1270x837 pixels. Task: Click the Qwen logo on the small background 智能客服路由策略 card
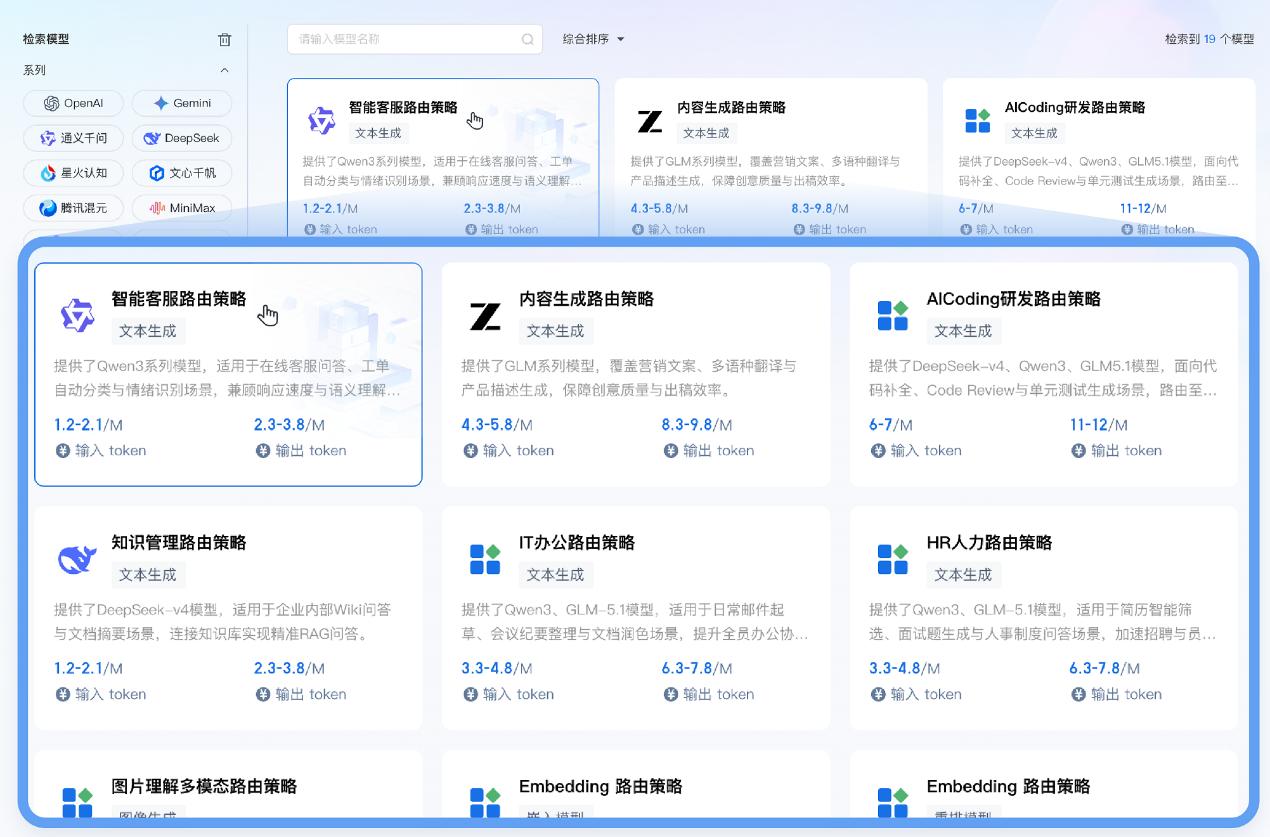pyautogui.click(x=321, y=121)
